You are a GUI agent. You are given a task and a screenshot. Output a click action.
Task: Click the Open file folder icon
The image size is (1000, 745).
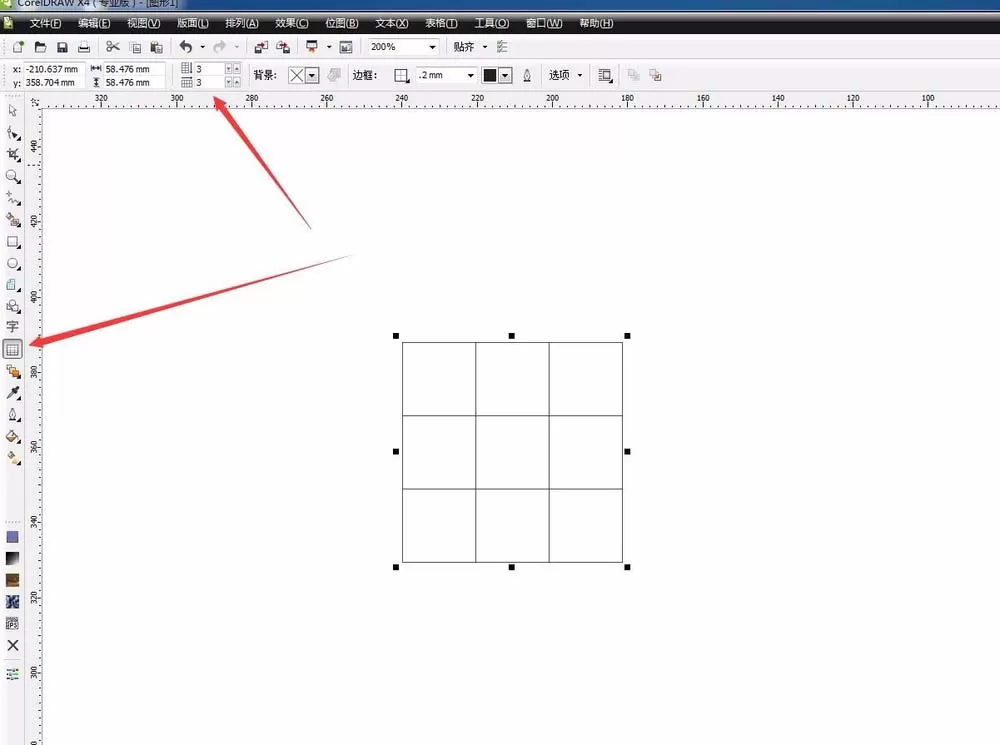pyautogui.click(x=40, y=47)
